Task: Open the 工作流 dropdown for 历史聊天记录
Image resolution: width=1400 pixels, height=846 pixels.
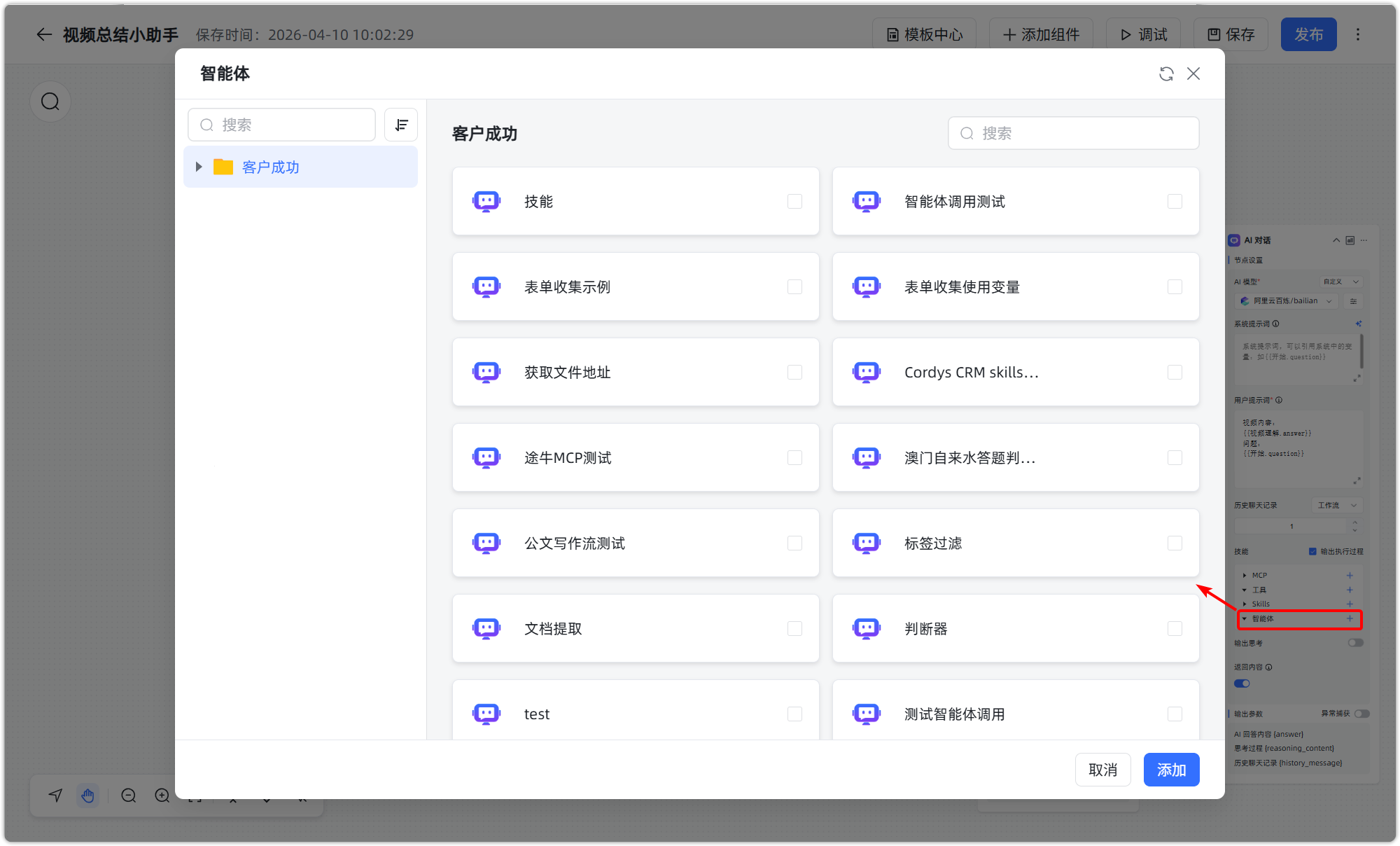Action: [1337, 505]
